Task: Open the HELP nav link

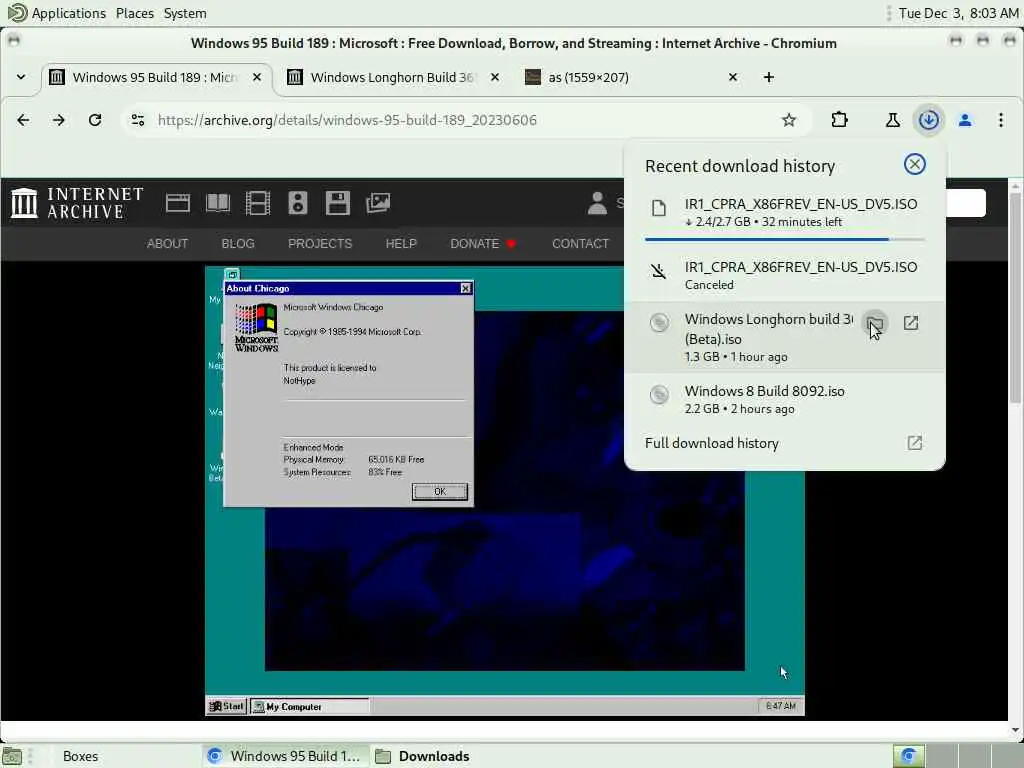Action: [401, 244]
